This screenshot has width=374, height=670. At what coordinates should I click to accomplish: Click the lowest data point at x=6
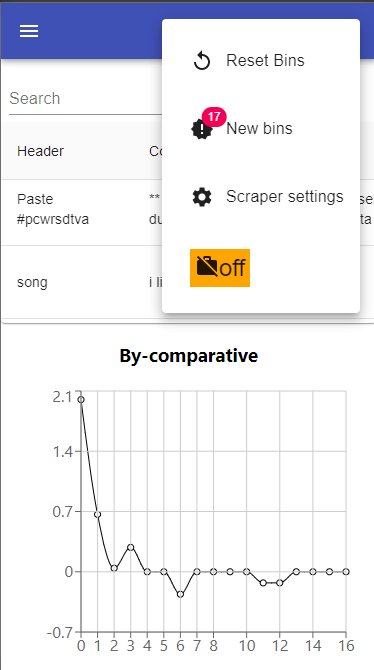[x=180, y=594]
